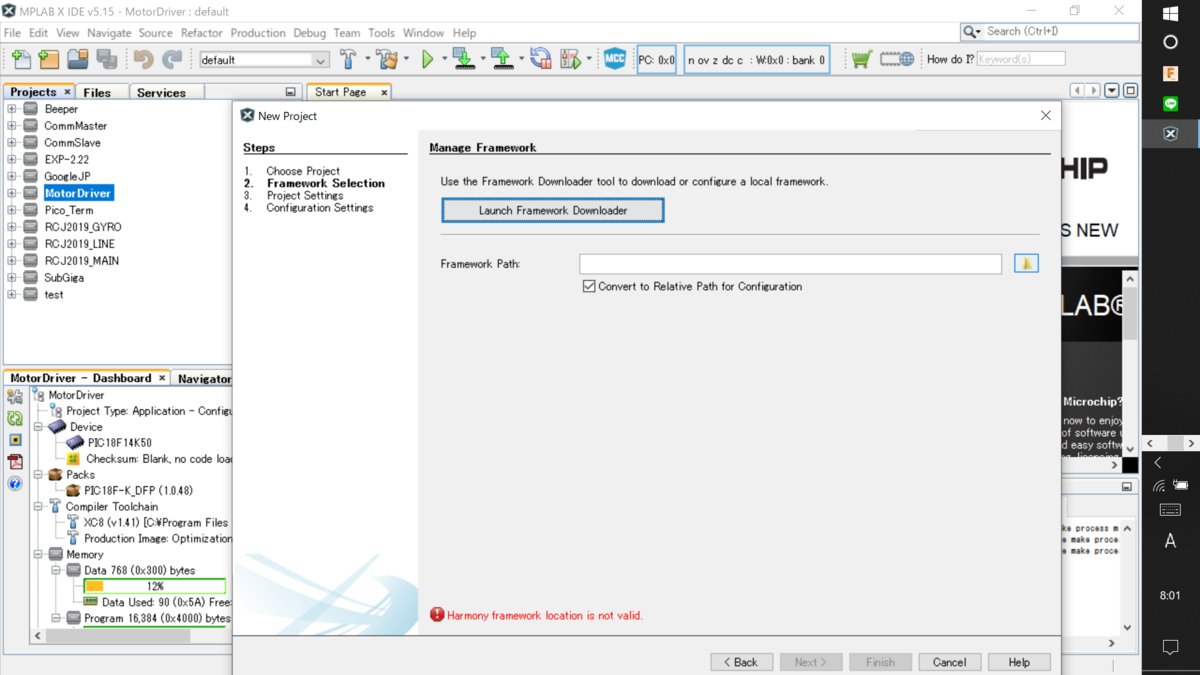Click the chip and globe icon
The width and height of the screenshot is (1200, 675).
coord(897,60)
